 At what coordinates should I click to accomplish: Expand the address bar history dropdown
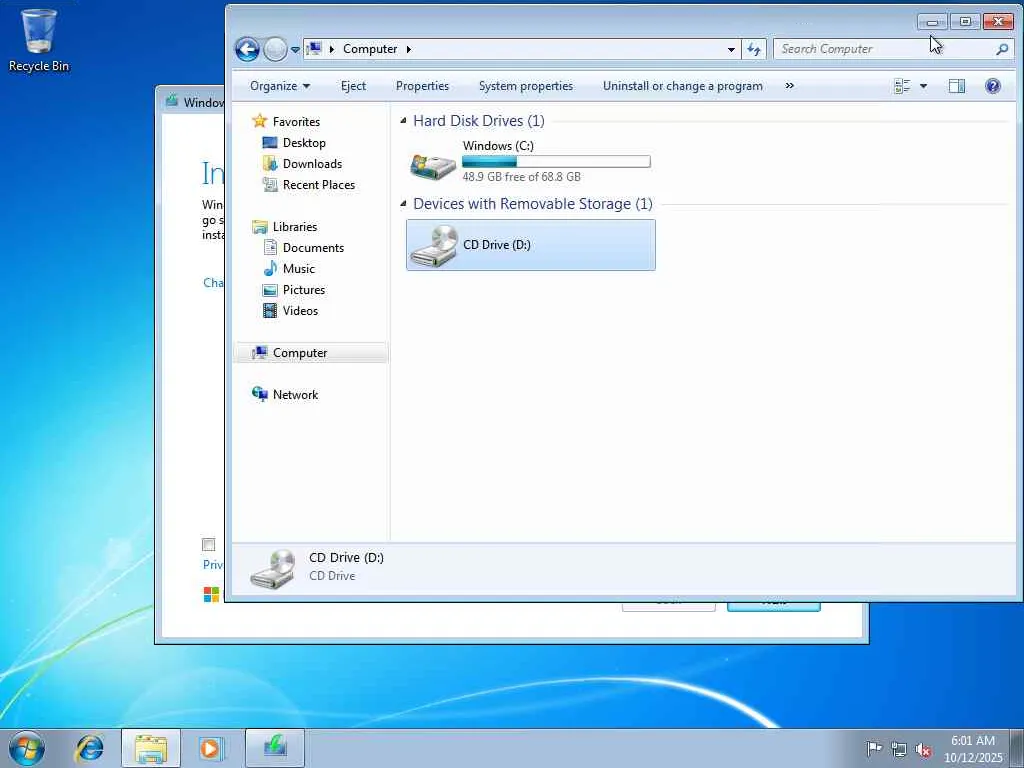[731, 50]
